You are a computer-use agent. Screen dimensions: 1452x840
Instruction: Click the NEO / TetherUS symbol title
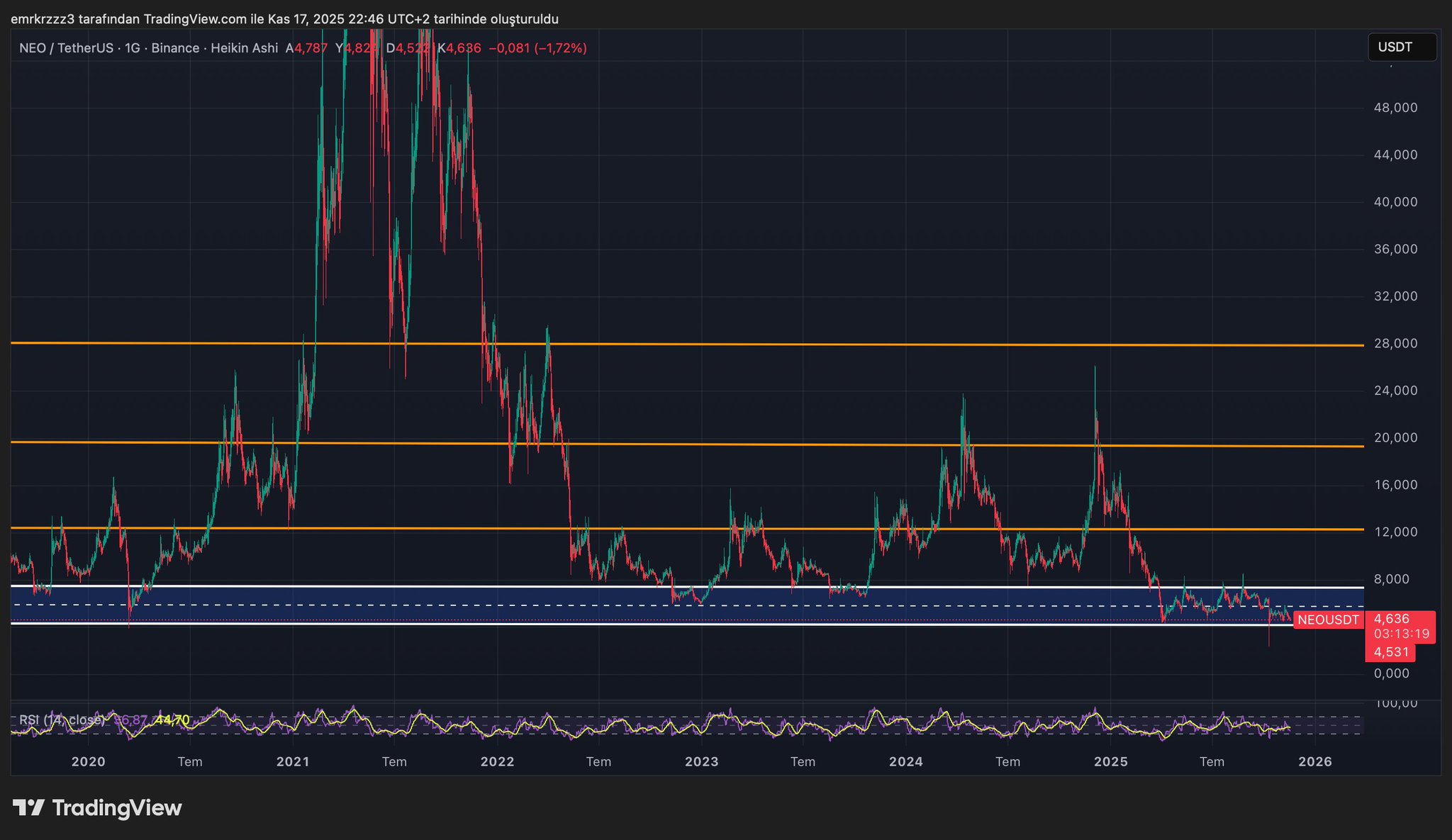pyautogui.click(x=66, y=48)
